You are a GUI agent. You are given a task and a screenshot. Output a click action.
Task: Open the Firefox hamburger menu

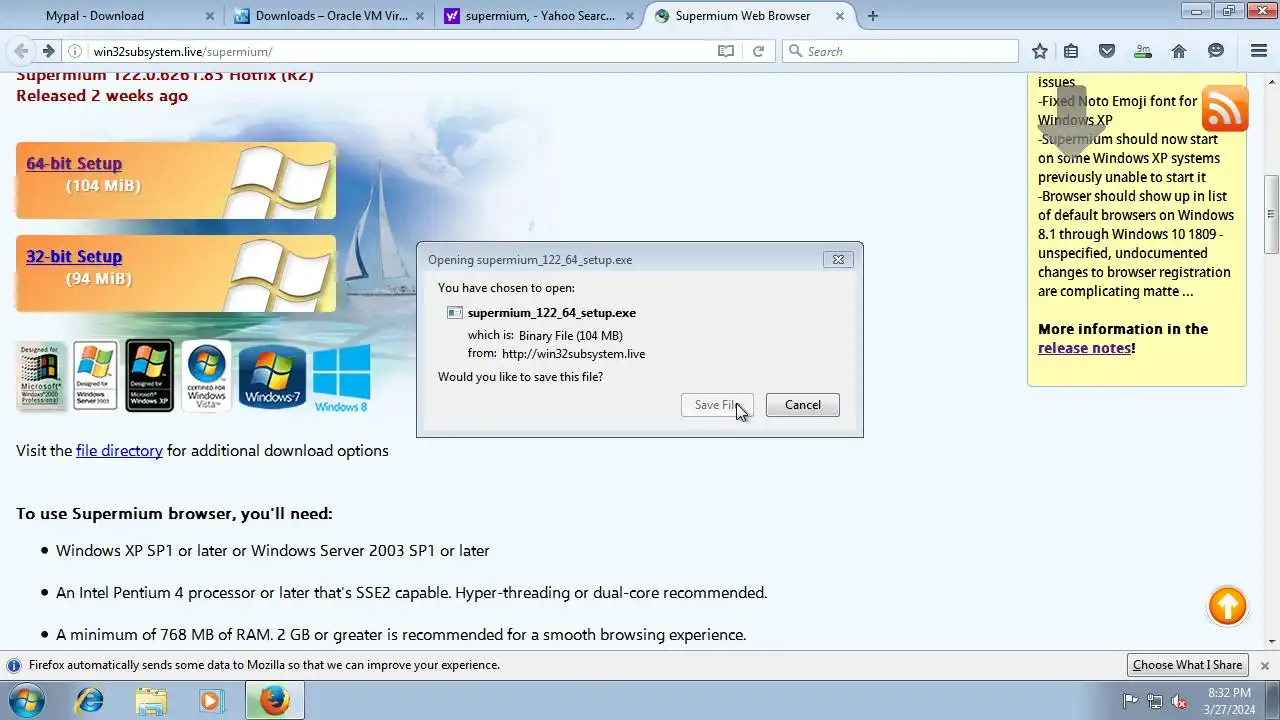(x=1259, y=51)
